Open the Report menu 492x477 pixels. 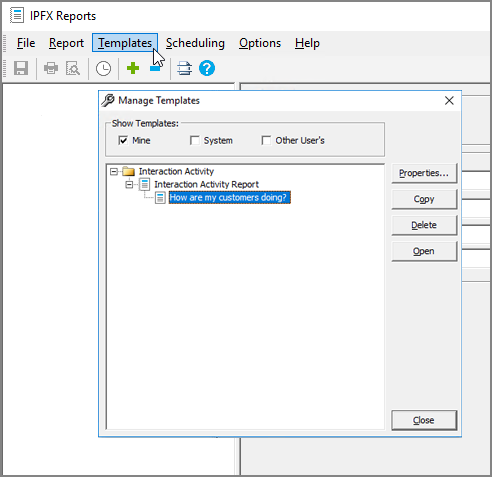tap(66, 43)
